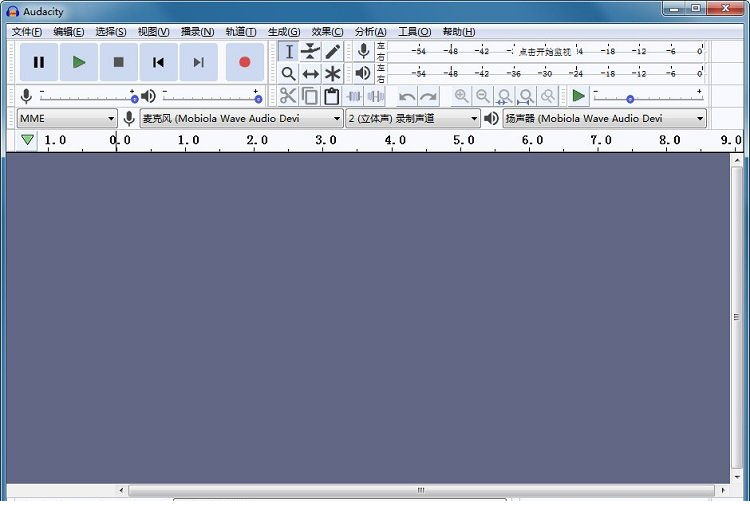The width and height of the screenshot is (750, 521).
Task: Toggle the Selection I-beam tool
Action: pyautogui.click(x=289, y=51)
